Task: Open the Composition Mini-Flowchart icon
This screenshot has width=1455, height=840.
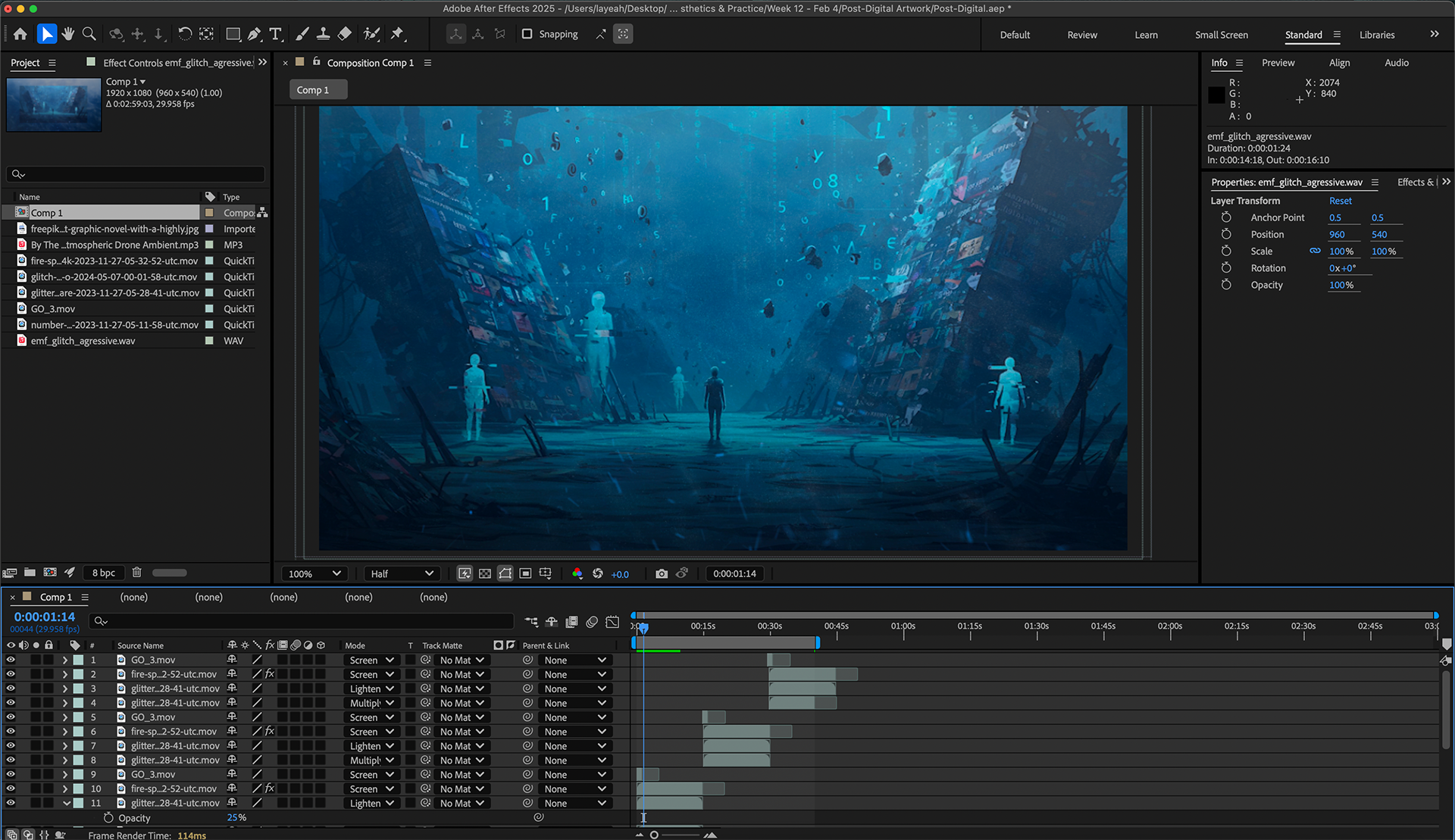Action: (531, 622)
